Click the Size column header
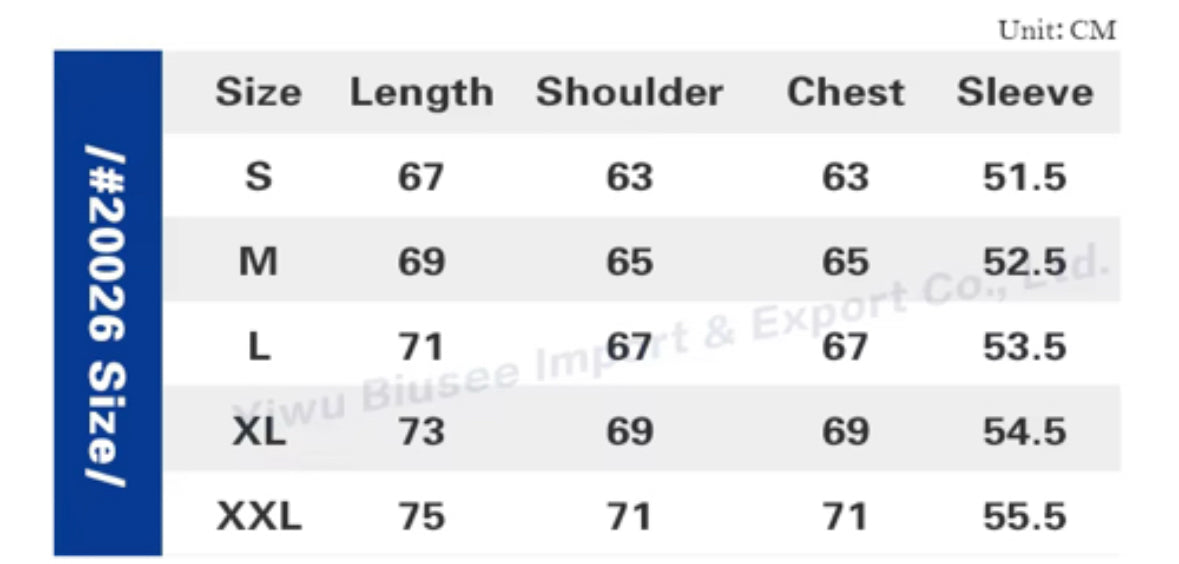 [x=258, y=93]
